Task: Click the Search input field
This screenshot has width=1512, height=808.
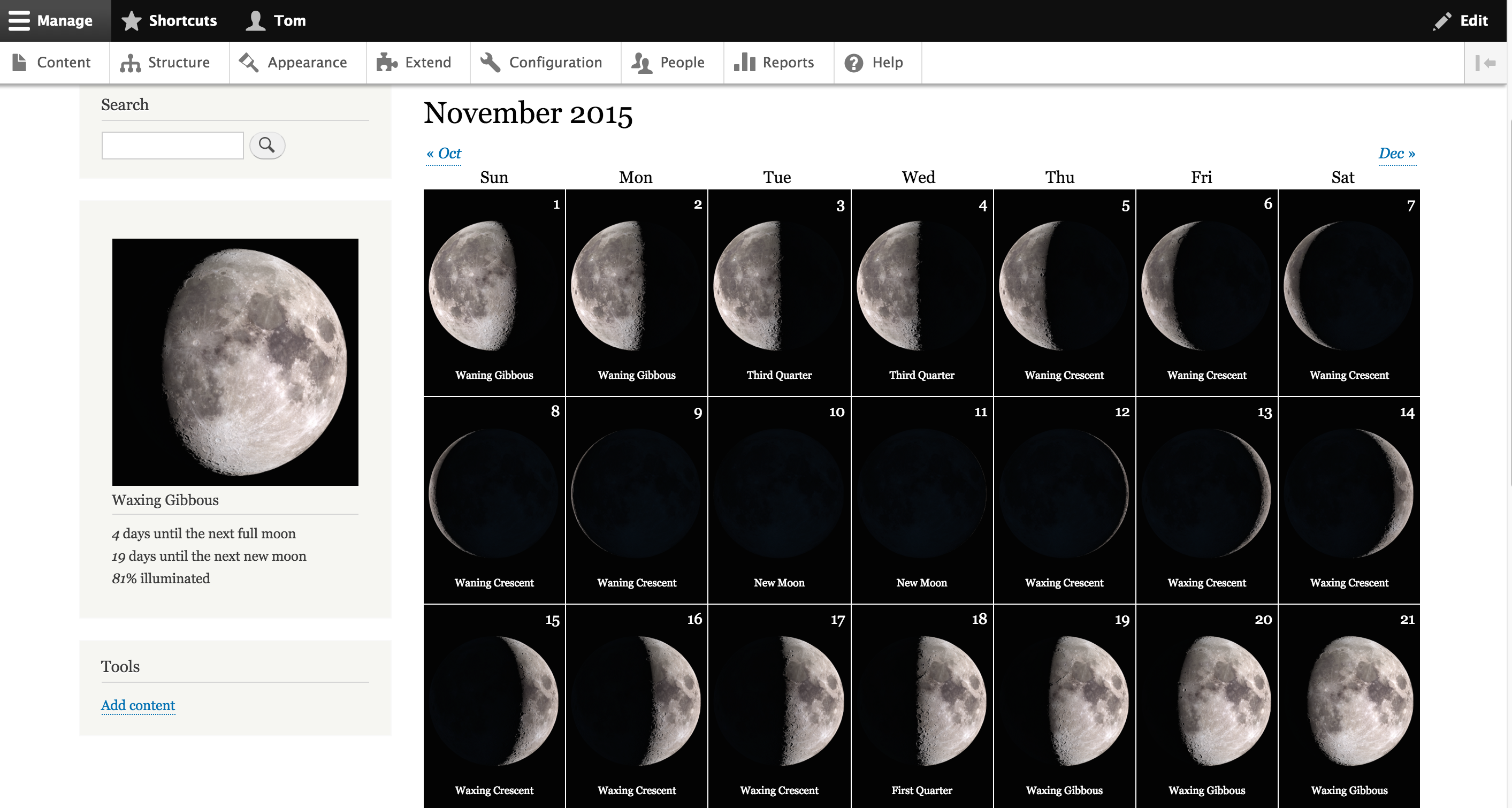Action: 173,144
